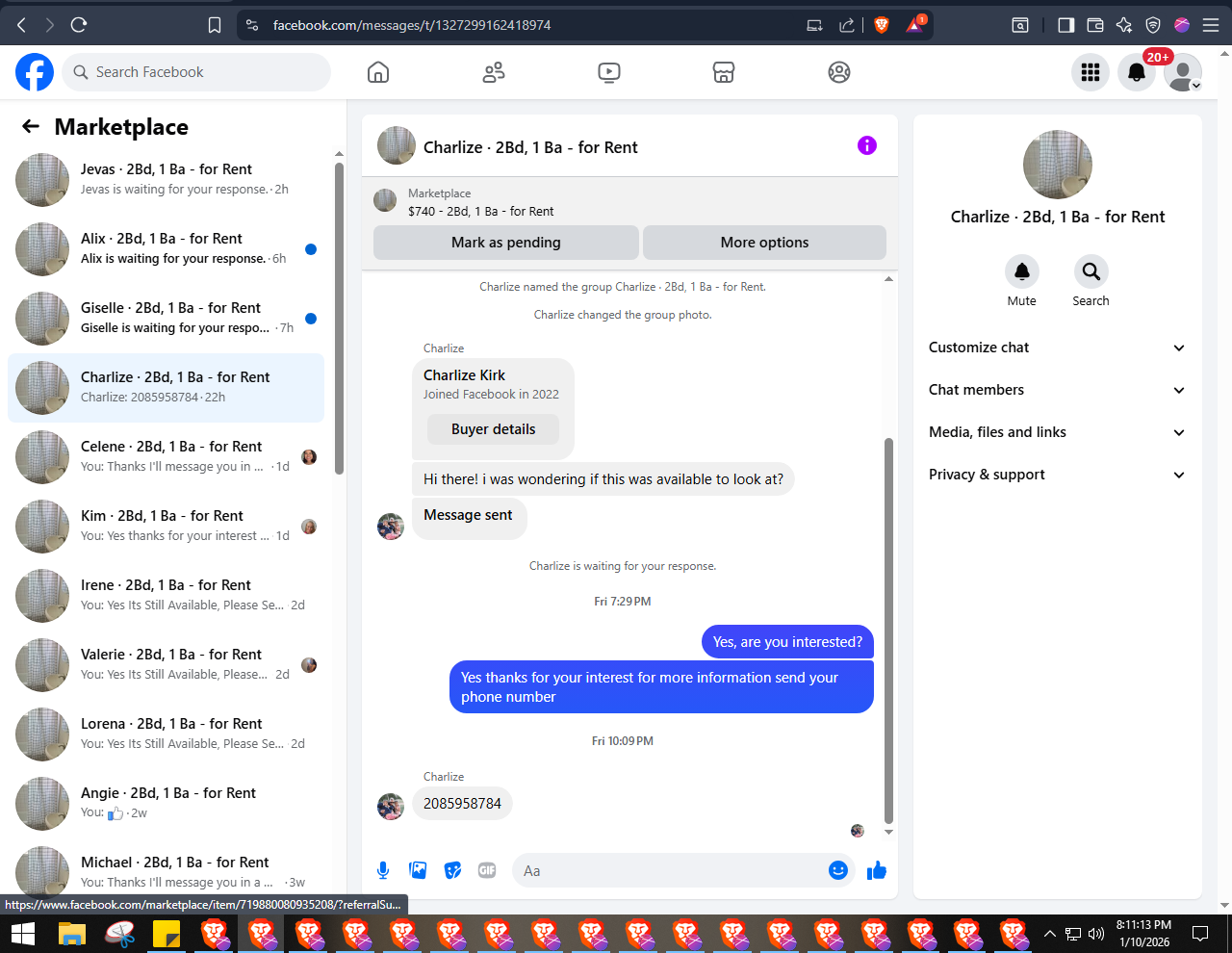Open conversation information purple icon

click(867, 145)
